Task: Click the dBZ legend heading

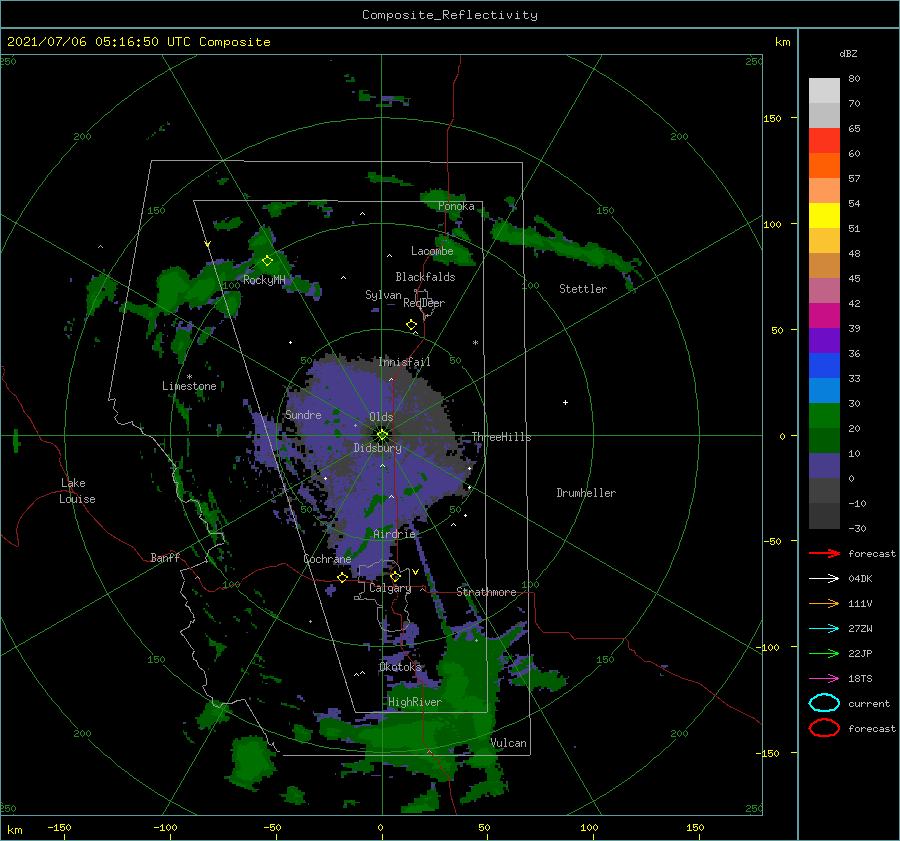Action: coord(848,54)
